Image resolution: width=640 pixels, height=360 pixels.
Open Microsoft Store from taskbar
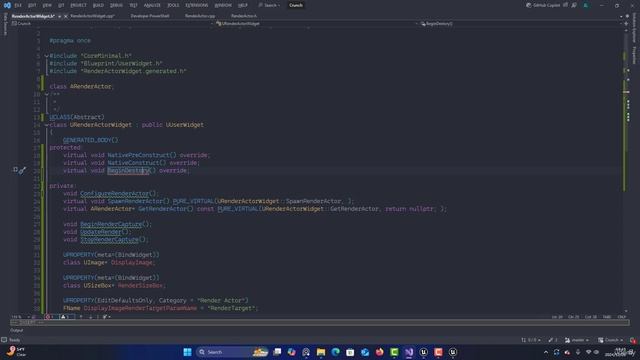tap(350, 352)
